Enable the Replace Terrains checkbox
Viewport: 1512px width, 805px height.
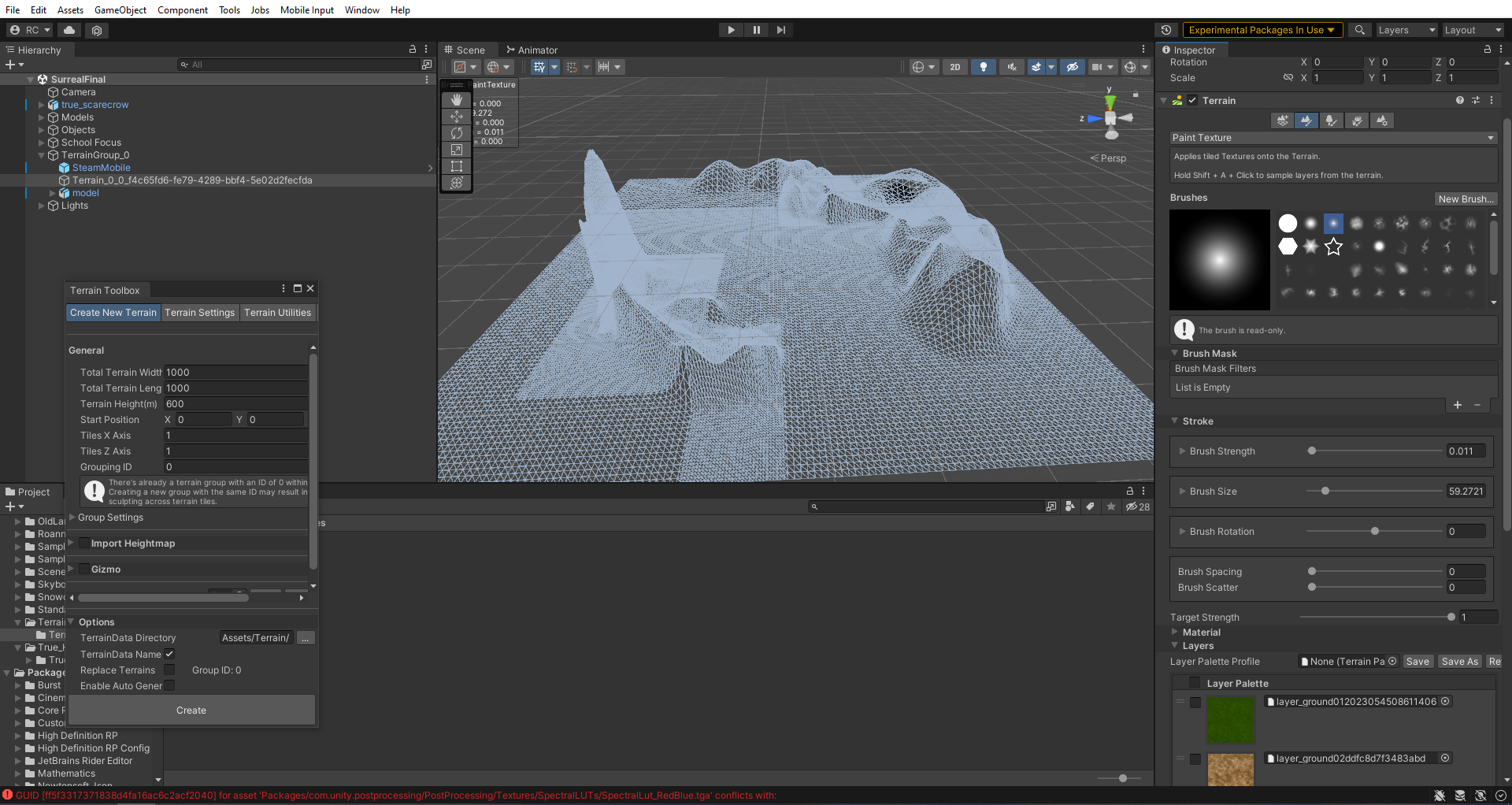169,670
